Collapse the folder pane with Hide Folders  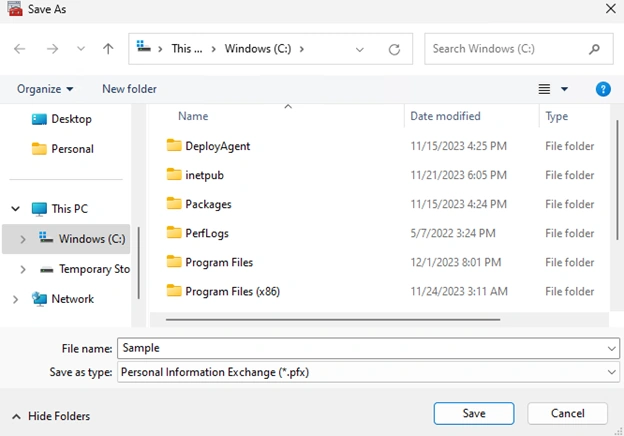click(x=51, y=416)
